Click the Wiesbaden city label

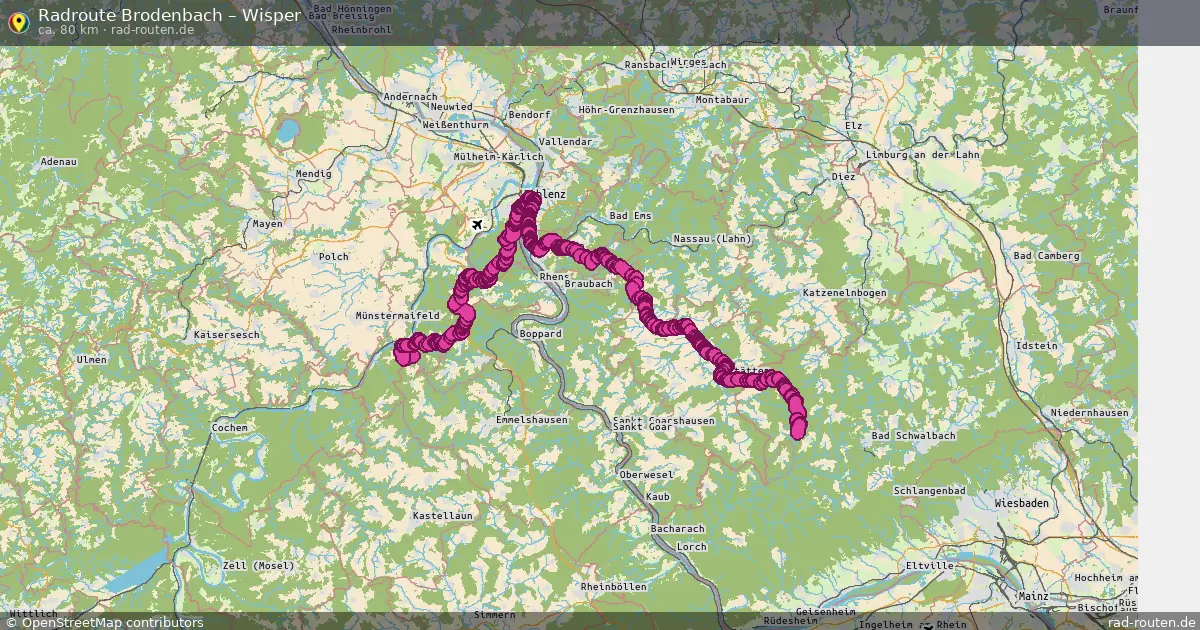click(x=1021, y=503)
